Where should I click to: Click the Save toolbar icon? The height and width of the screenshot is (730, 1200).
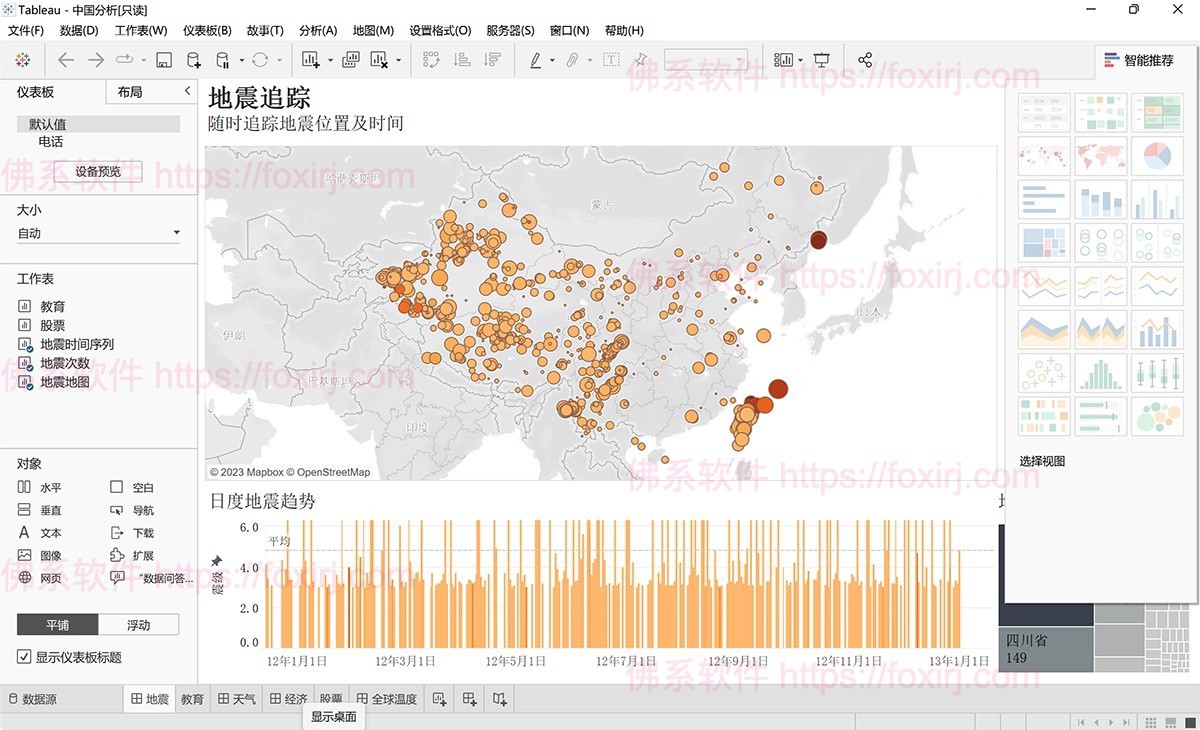[164, 60]
